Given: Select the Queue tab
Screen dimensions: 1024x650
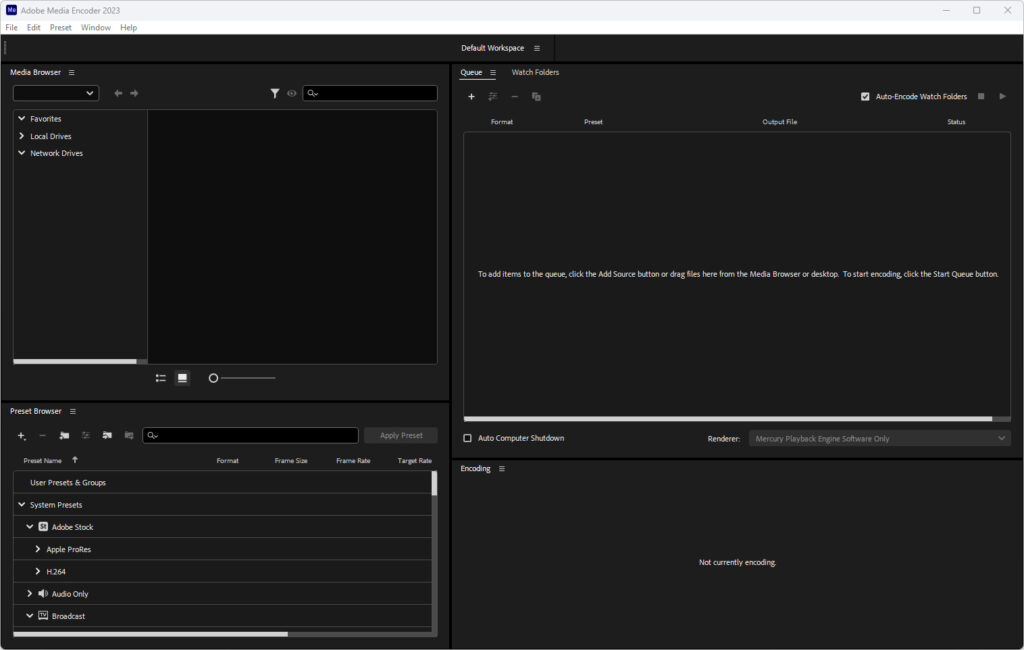Looking at the screenshot, I should coord(471,73).
